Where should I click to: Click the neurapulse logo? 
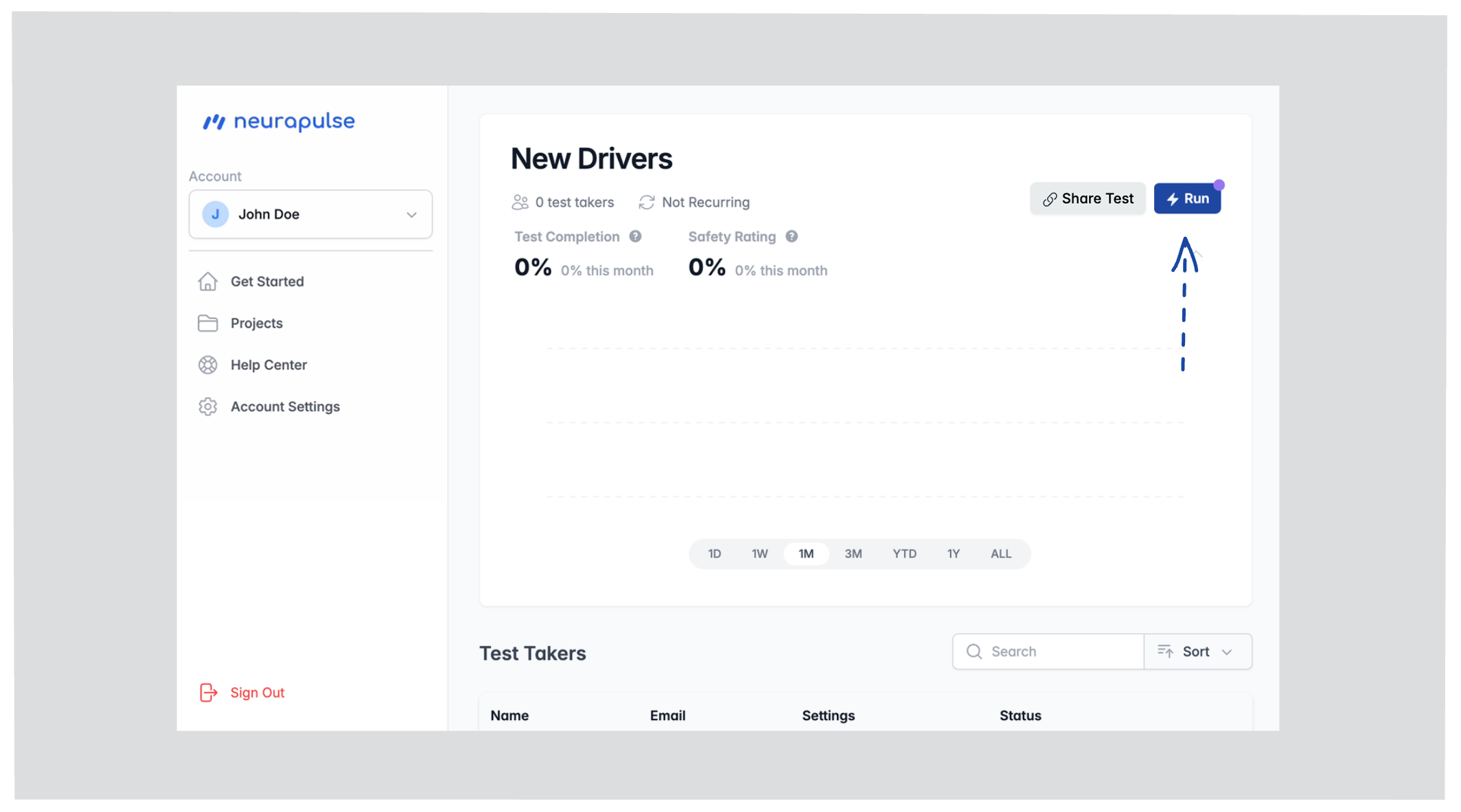click(279, 121)
